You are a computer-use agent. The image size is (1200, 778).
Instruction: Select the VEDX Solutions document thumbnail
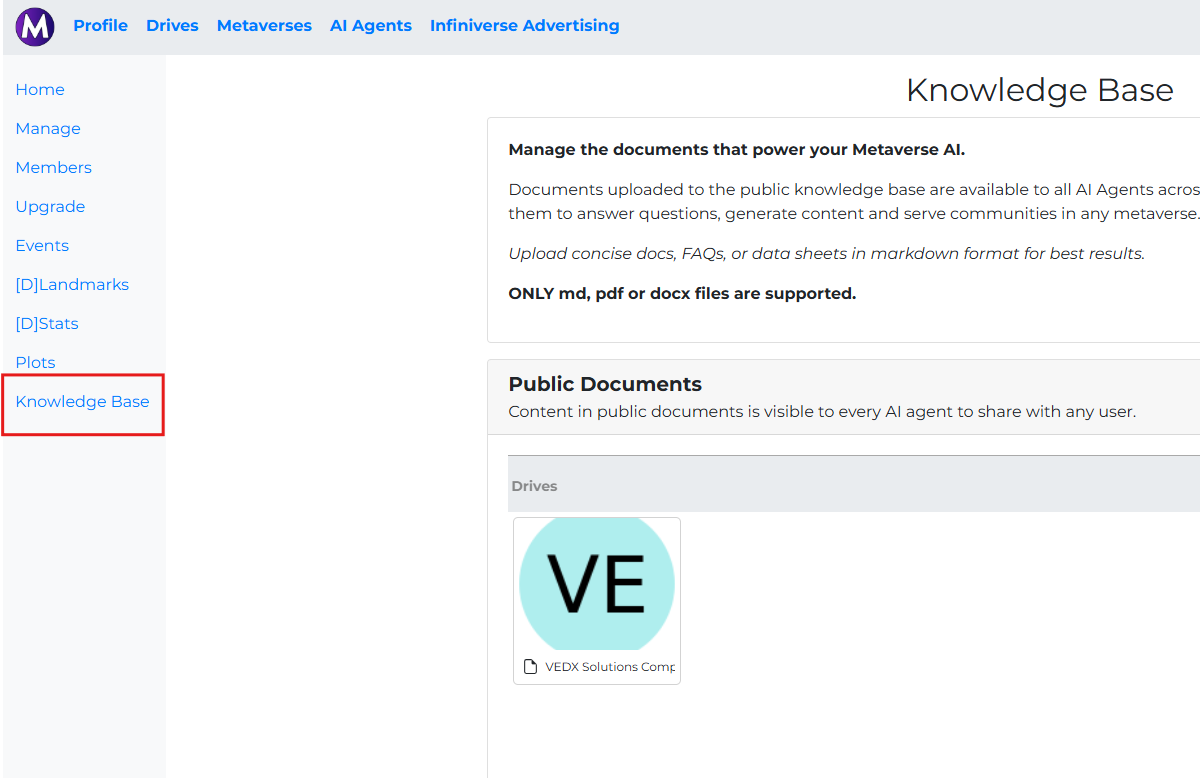point(597,600)
